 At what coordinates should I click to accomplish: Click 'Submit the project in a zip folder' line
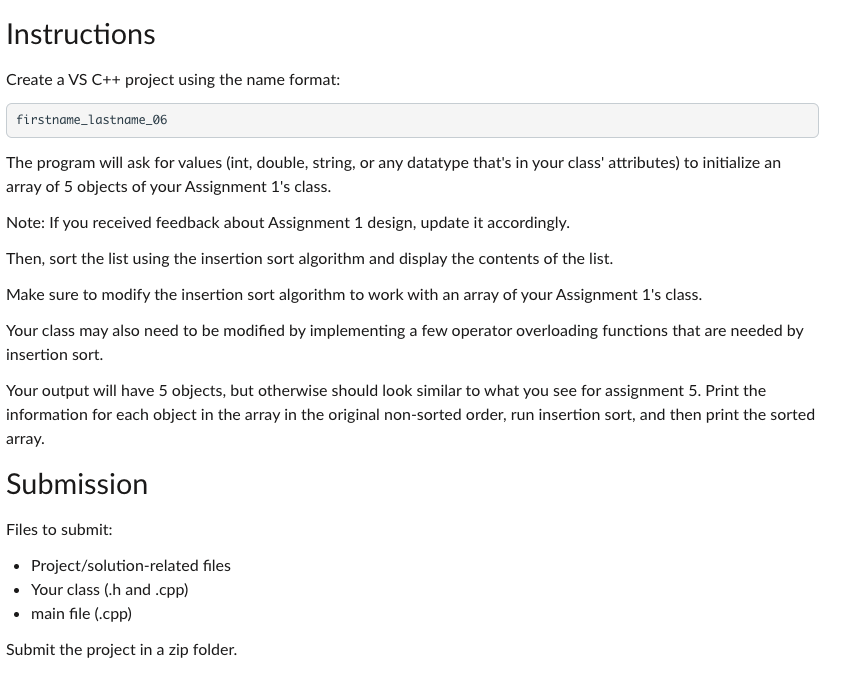[x=121, y=650]
